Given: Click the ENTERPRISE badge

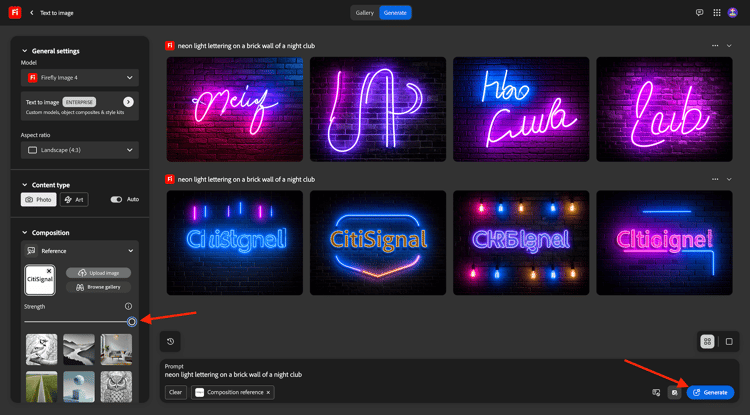Looking at the screenshot, I should pyautogui.click(x=79, y=102).
